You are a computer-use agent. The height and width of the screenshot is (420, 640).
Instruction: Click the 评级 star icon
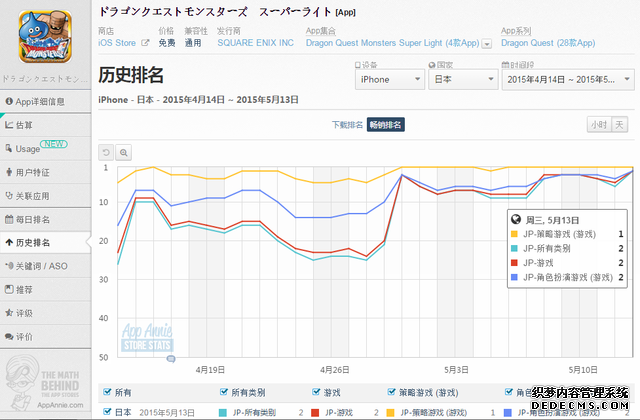click(x=9, y=313)
